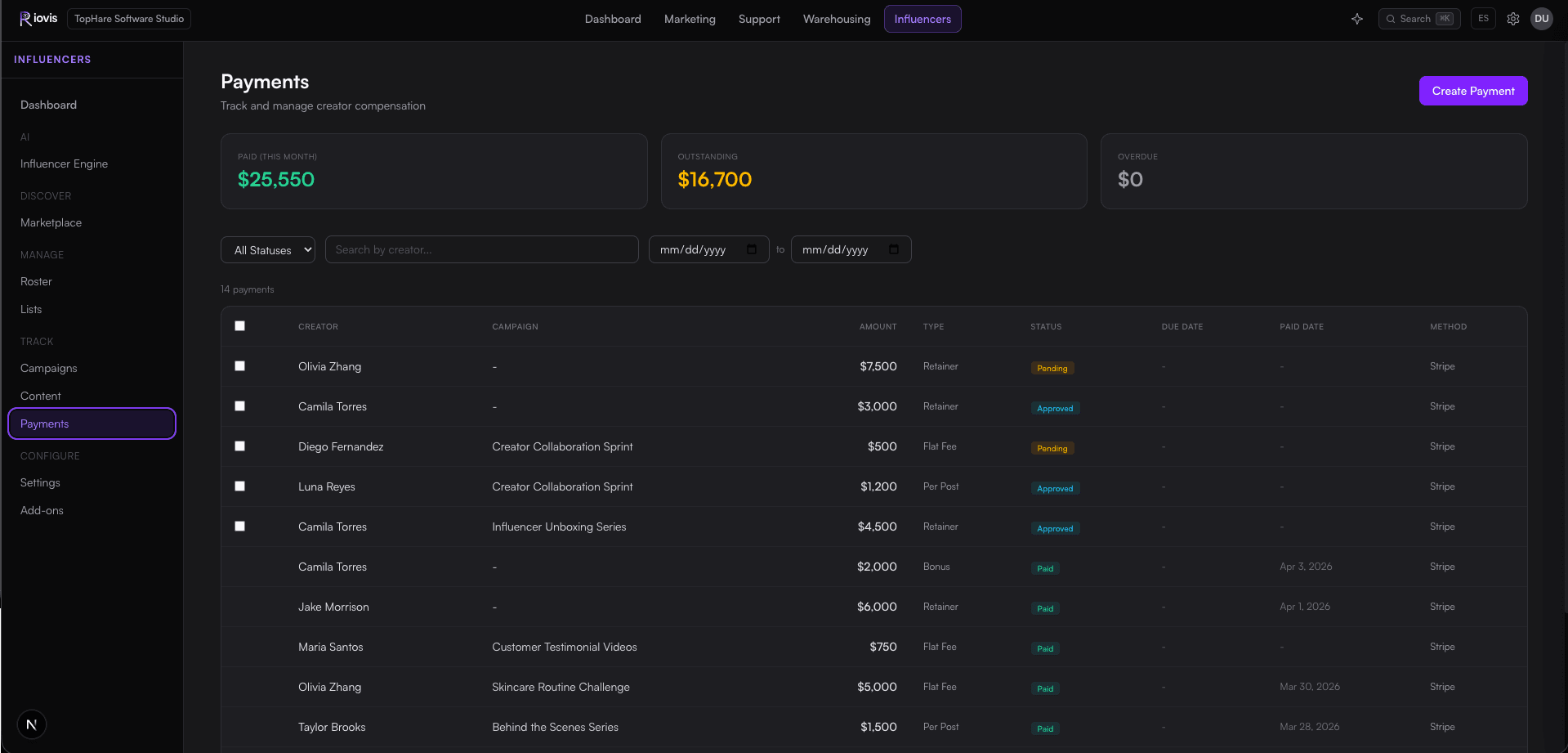Open Influencer Engine in the sidebar
This screenshot has width=1568, height=753.
click(x=64, y=164)
